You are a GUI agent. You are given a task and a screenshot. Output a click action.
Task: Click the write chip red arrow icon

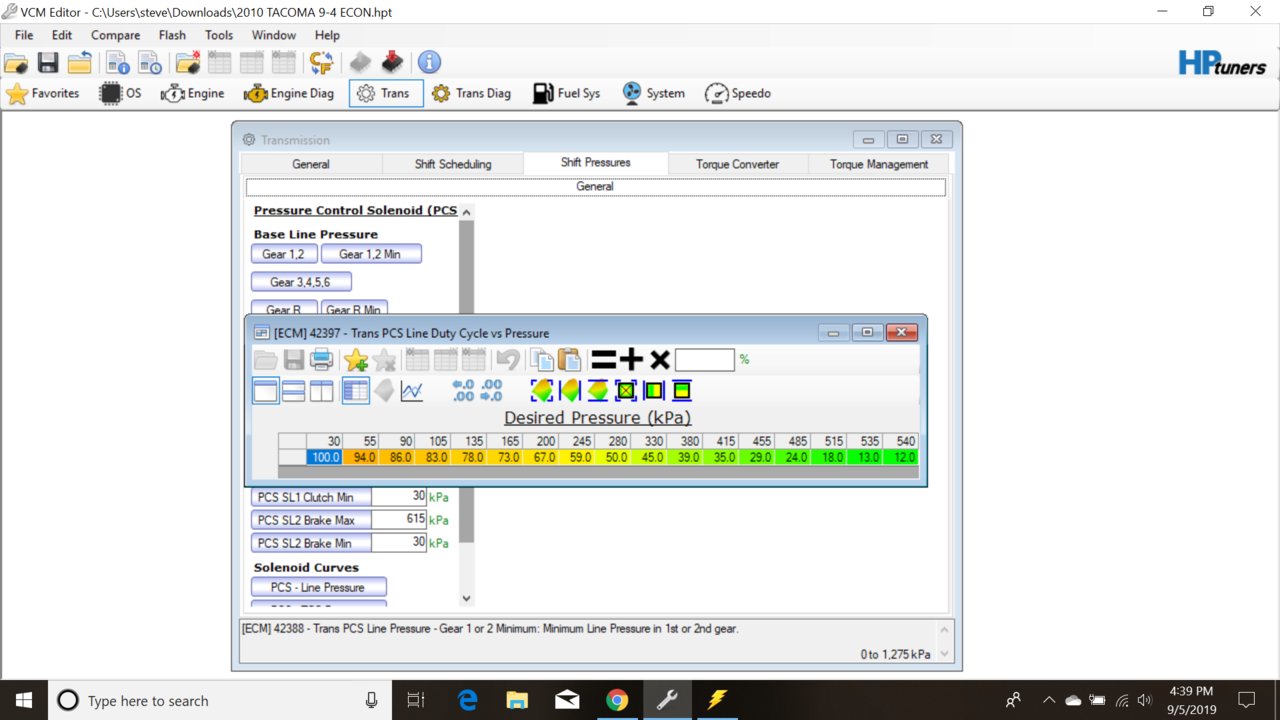click(x=392, y=63)
